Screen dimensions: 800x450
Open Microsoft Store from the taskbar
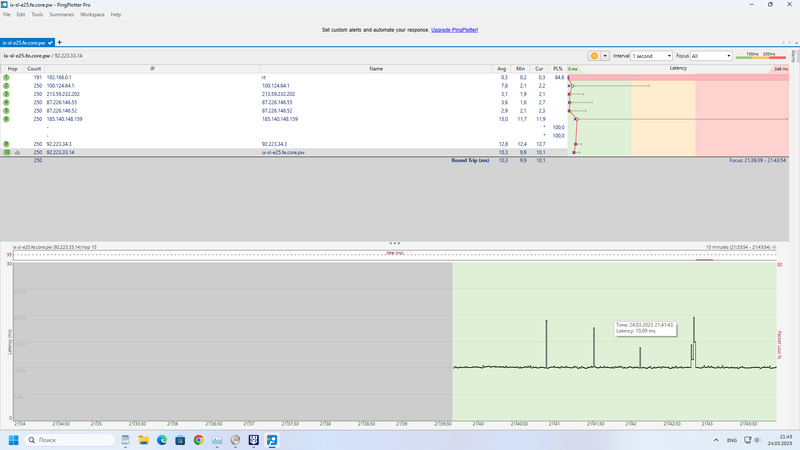[x=180, y=440]
